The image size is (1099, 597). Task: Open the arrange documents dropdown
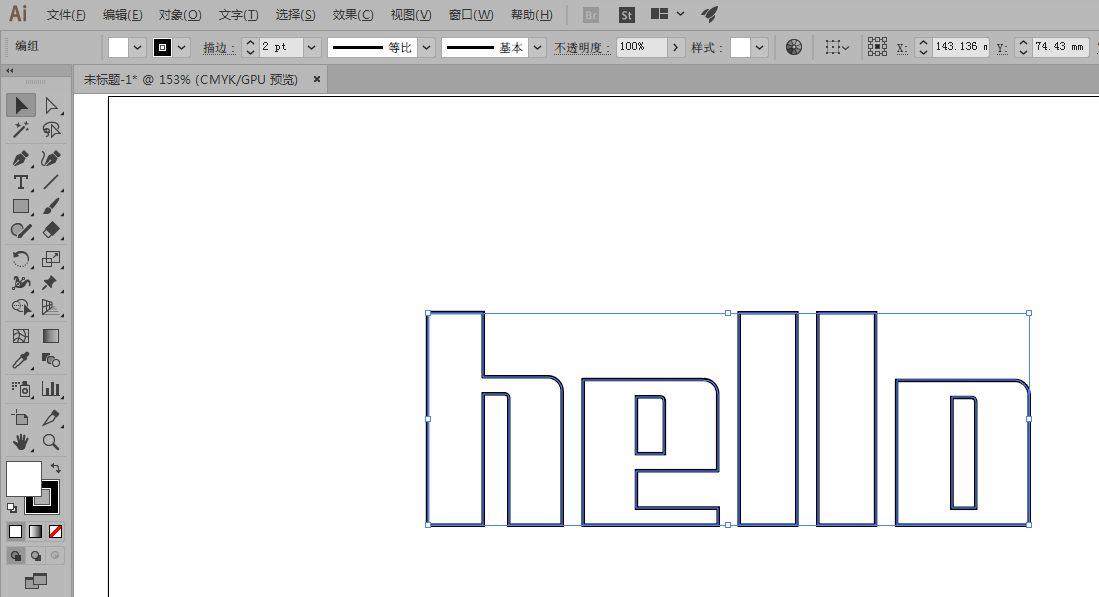point(666,14)
